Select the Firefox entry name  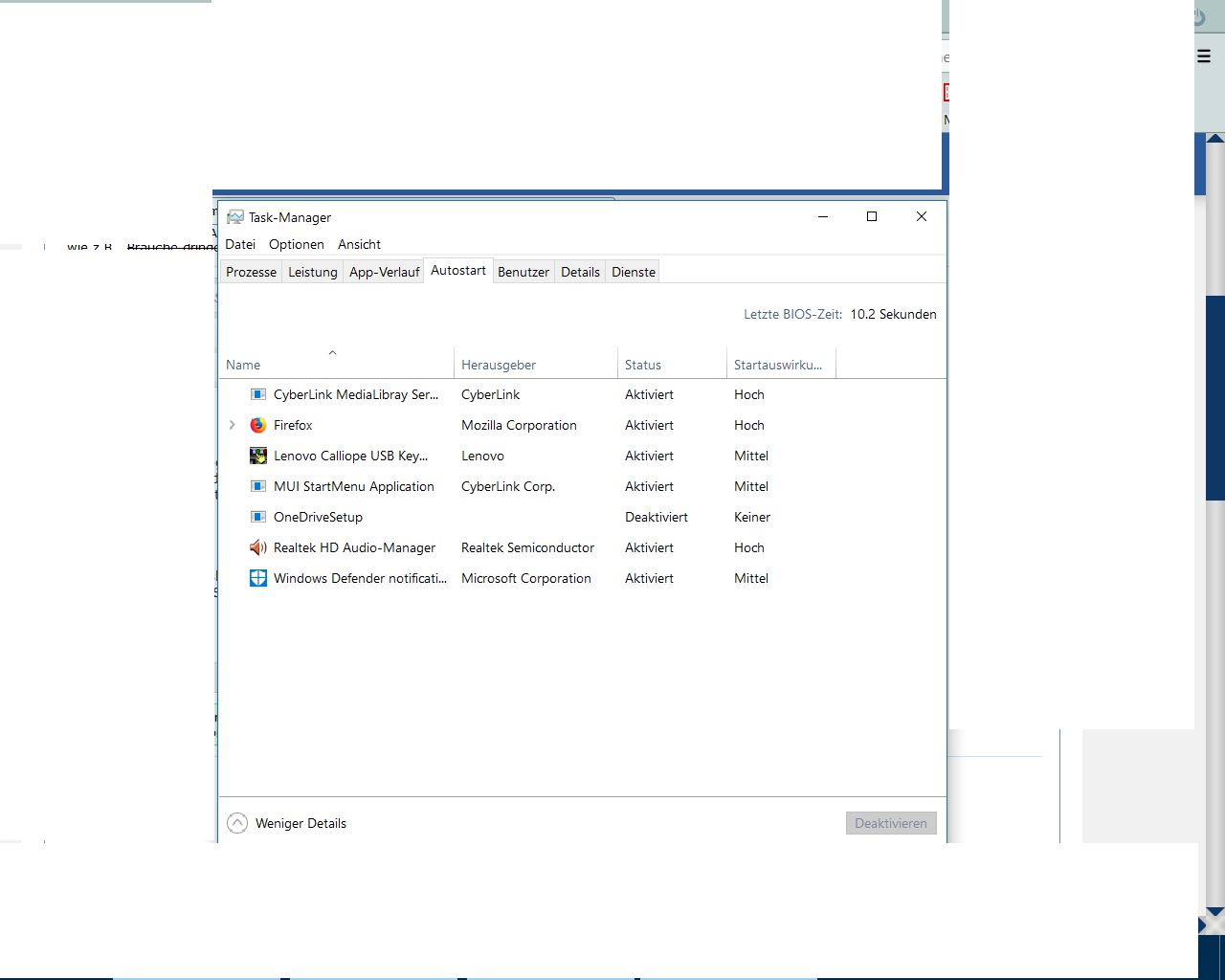tap(293, 425)
